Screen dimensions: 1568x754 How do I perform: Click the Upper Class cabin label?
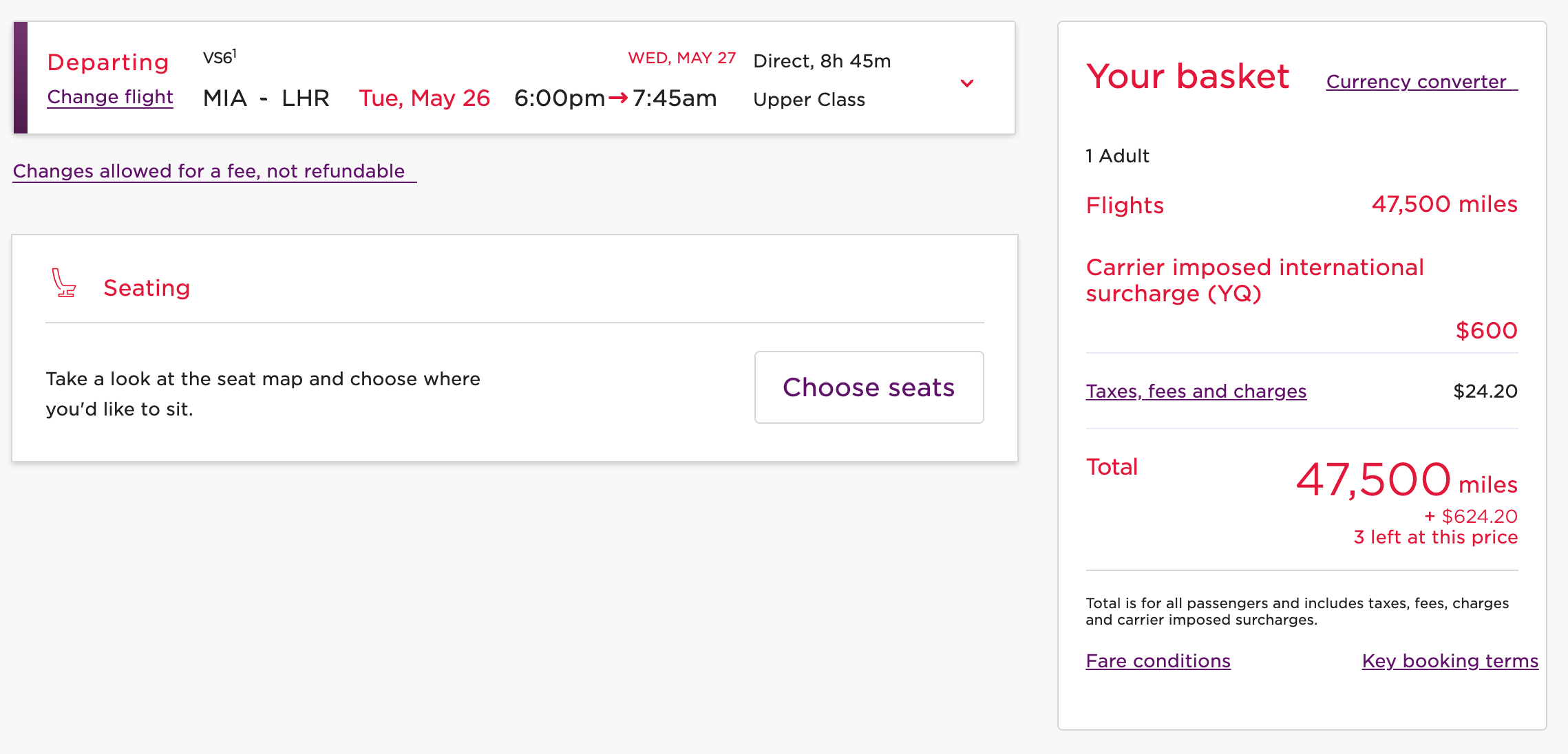click(x=809, y=100)
